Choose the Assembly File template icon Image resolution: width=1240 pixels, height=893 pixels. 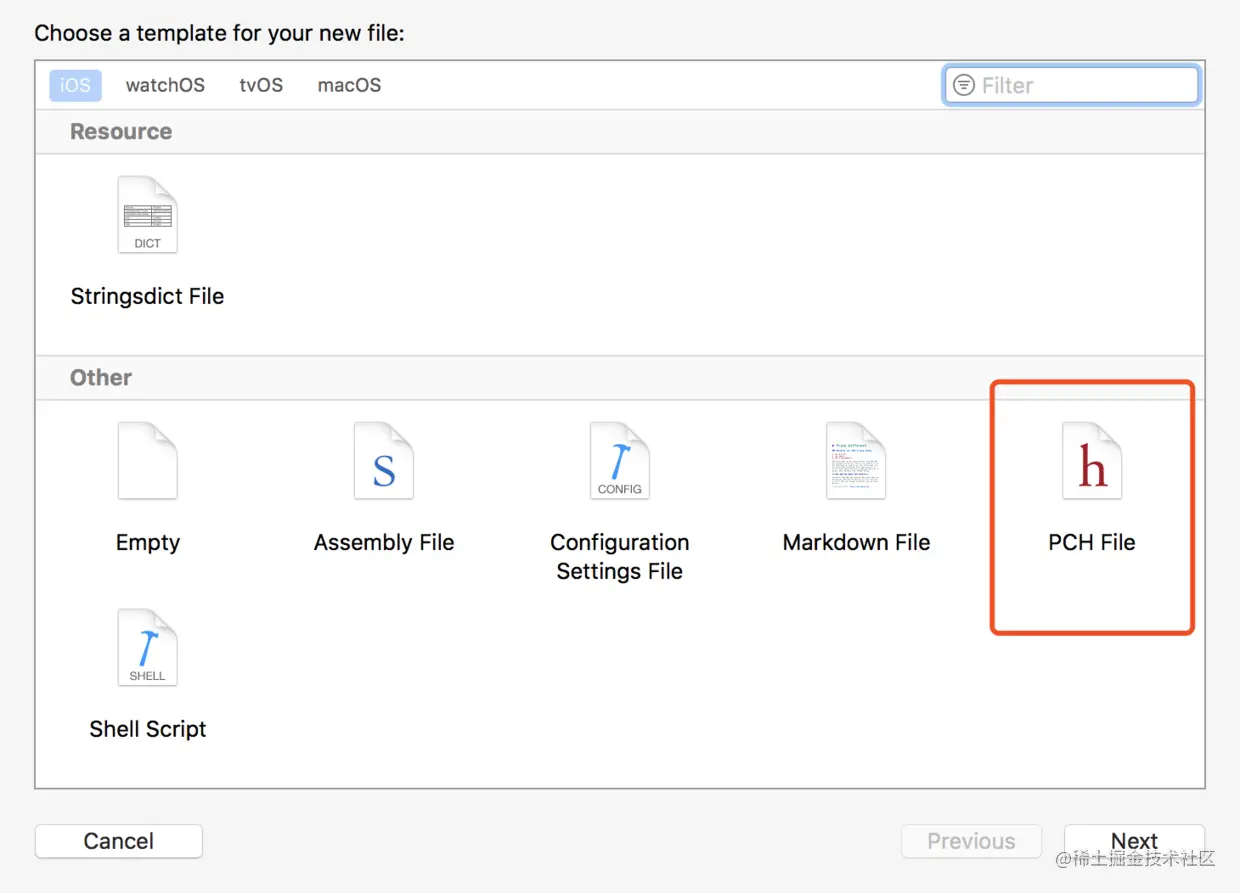384,460
